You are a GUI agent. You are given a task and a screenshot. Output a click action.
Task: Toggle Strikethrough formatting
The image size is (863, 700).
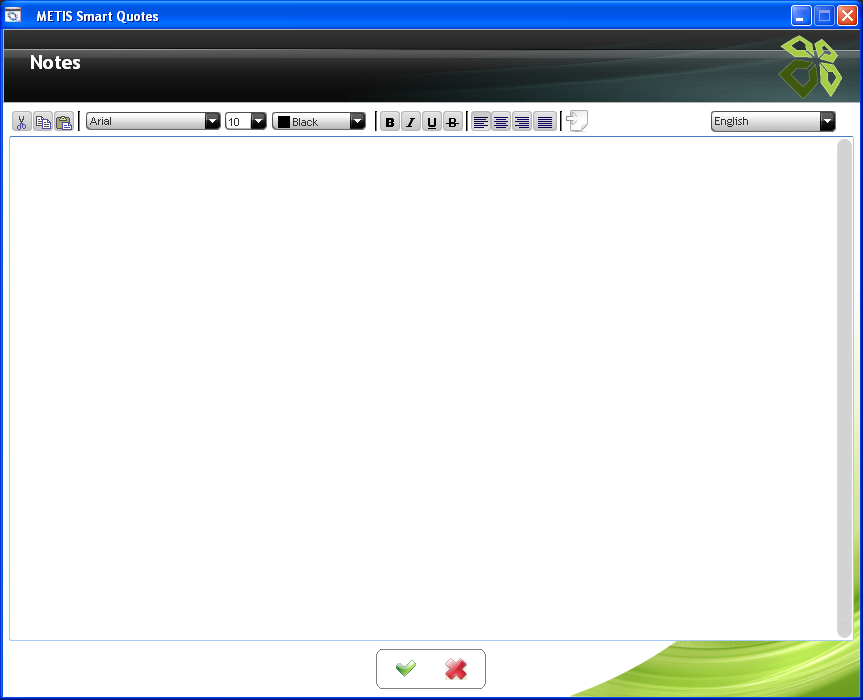click(x=453, y=122)
